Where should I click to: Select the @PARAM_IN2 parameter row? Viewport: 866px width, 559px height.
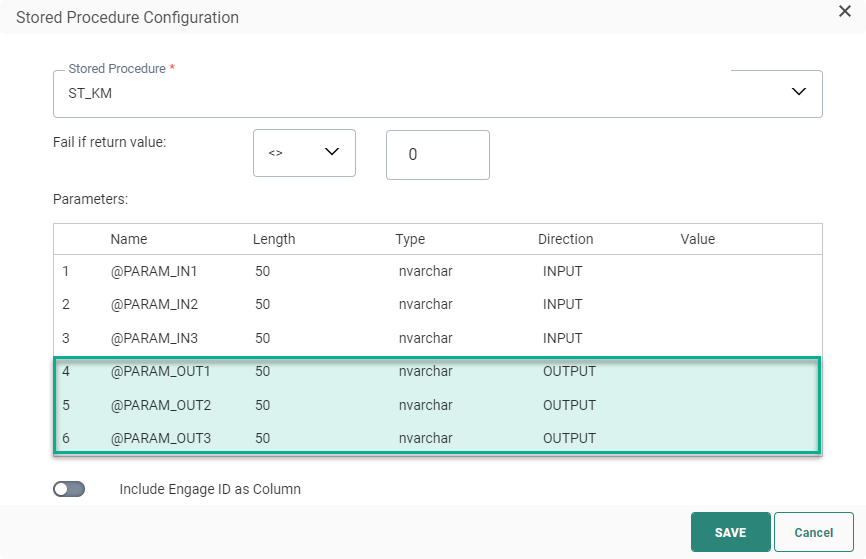coord(153,304)
